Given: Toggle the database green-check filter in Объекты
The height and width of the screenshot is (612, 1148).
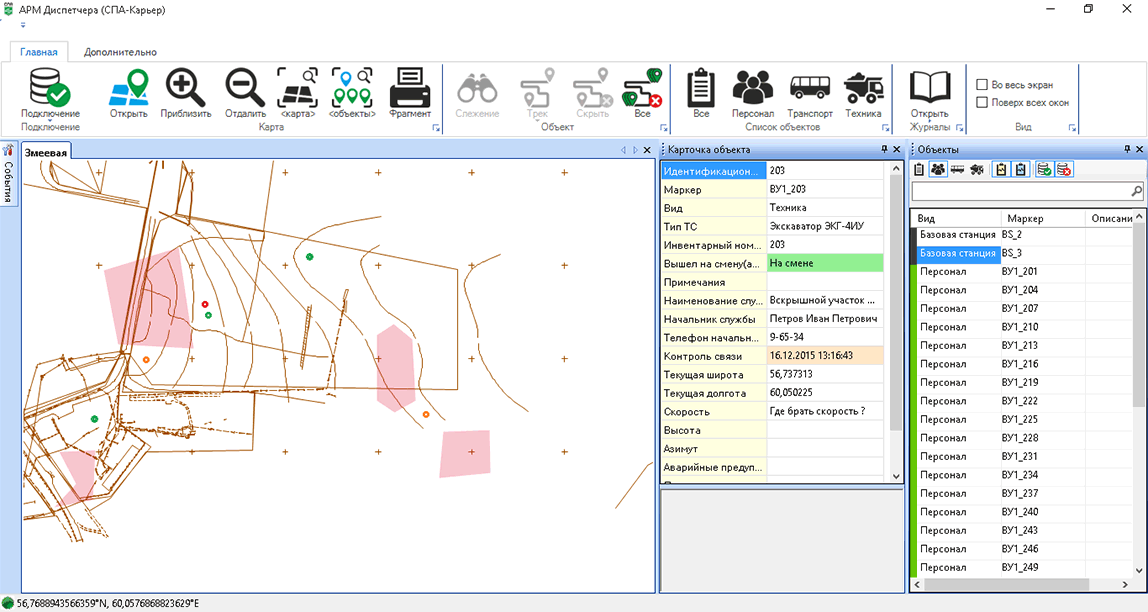Looking at the screenshot, I should 1044,170.
